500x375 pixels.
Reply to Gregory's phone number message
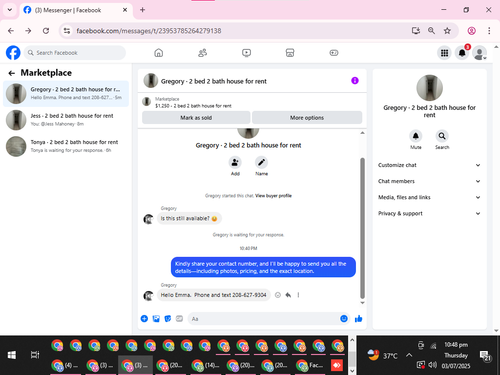(288, 295)
